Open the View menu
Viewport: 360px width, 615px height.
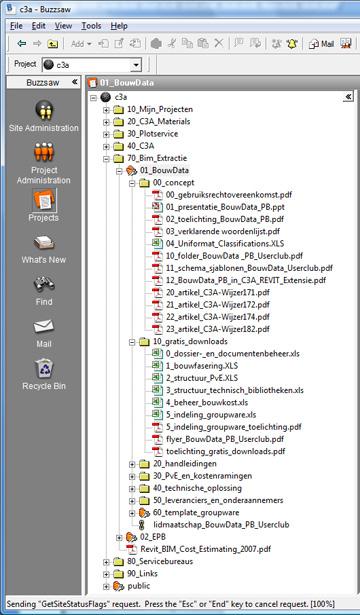(x=63, y=26)
